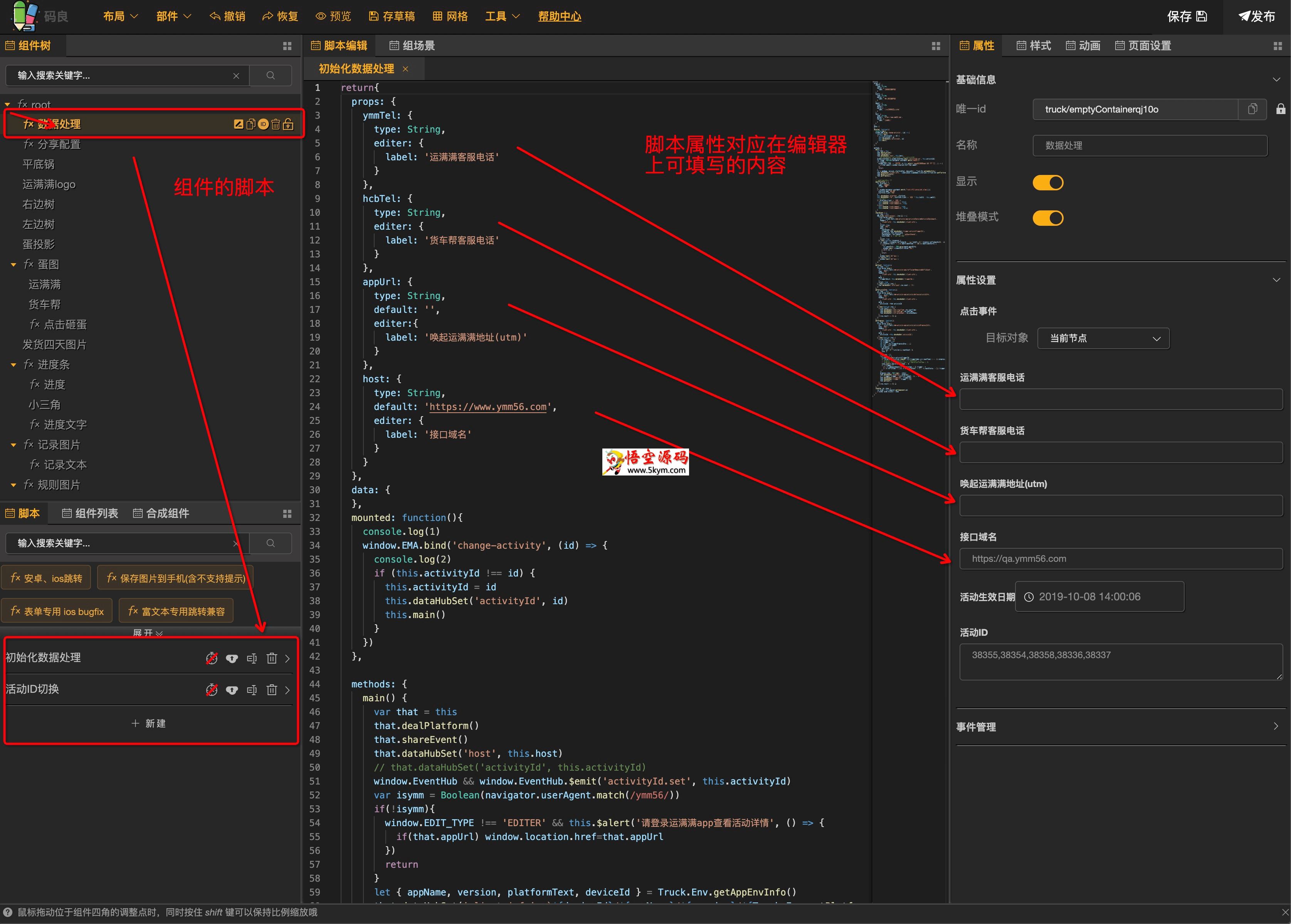Click the grid icon in 脚本编辑 panel header
Image resolution: width=1291 pixels, height=924 pixels.
click(935, 46)
